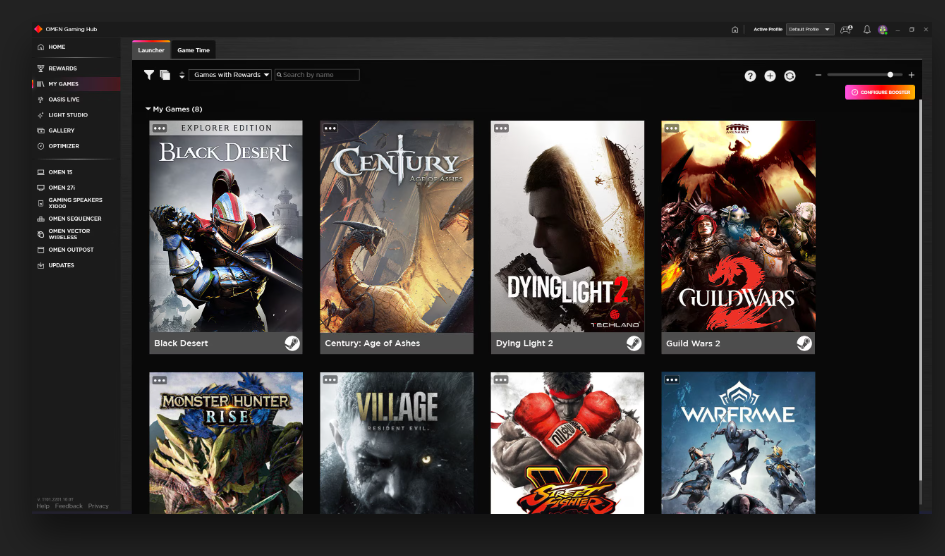Viewport: 945px width, 556px height.
Task: Switch to the Game Time tab
Action: click(x=193, y=50)
